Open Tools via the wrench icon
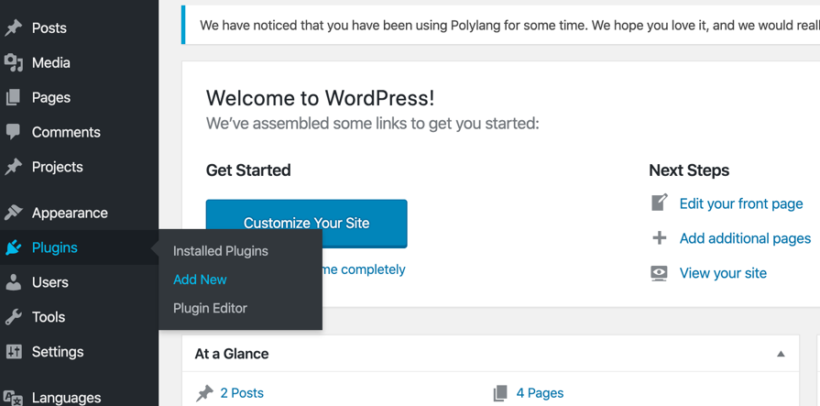Screen dimensions: 820x406 (14, 317)
